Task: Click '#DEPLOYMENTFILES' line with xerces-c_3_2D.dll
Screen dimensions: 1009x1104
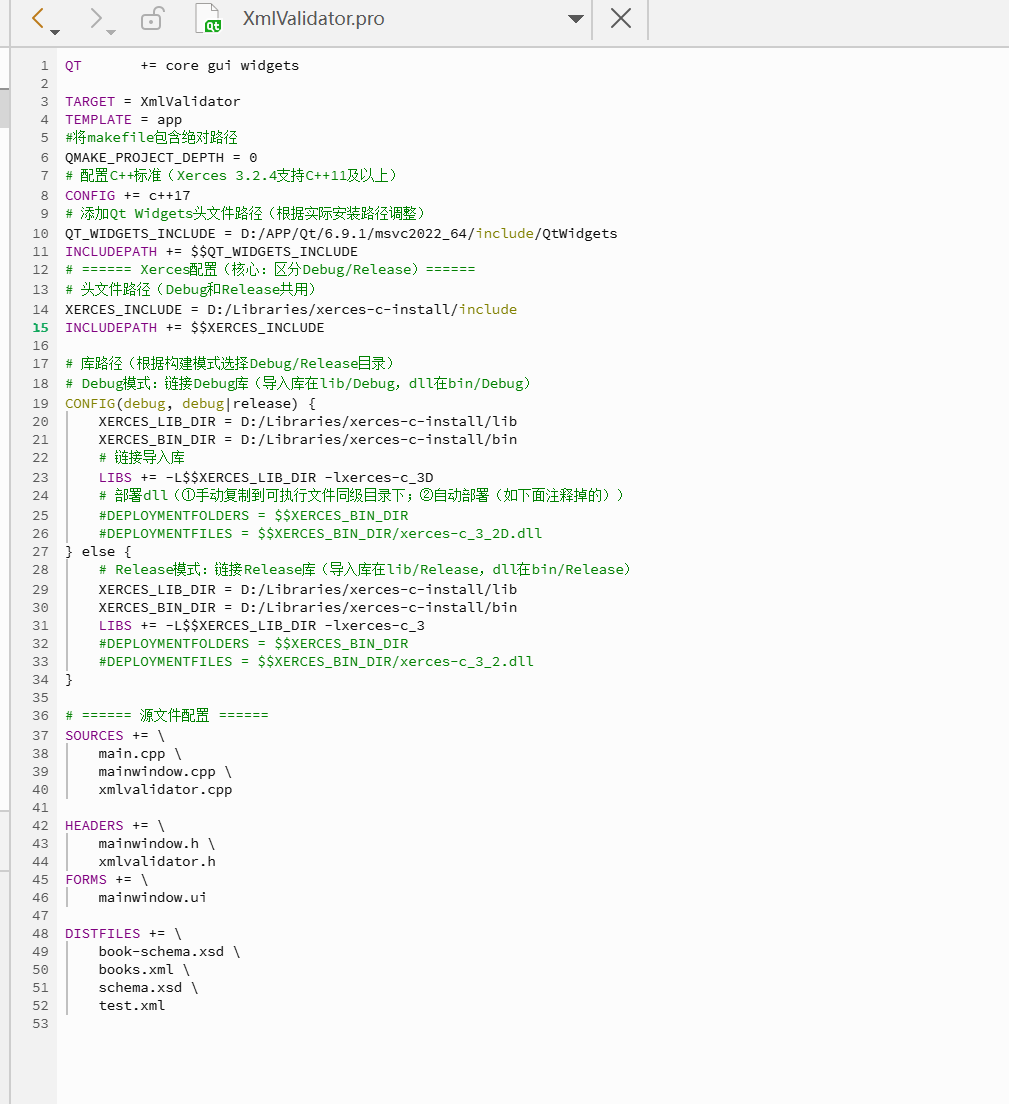Action: 320,534
